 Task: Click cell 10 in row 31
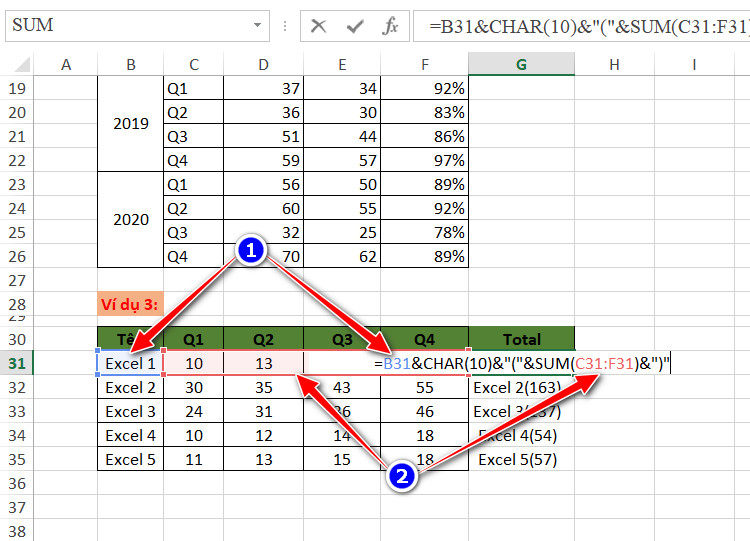coord(194,363)
